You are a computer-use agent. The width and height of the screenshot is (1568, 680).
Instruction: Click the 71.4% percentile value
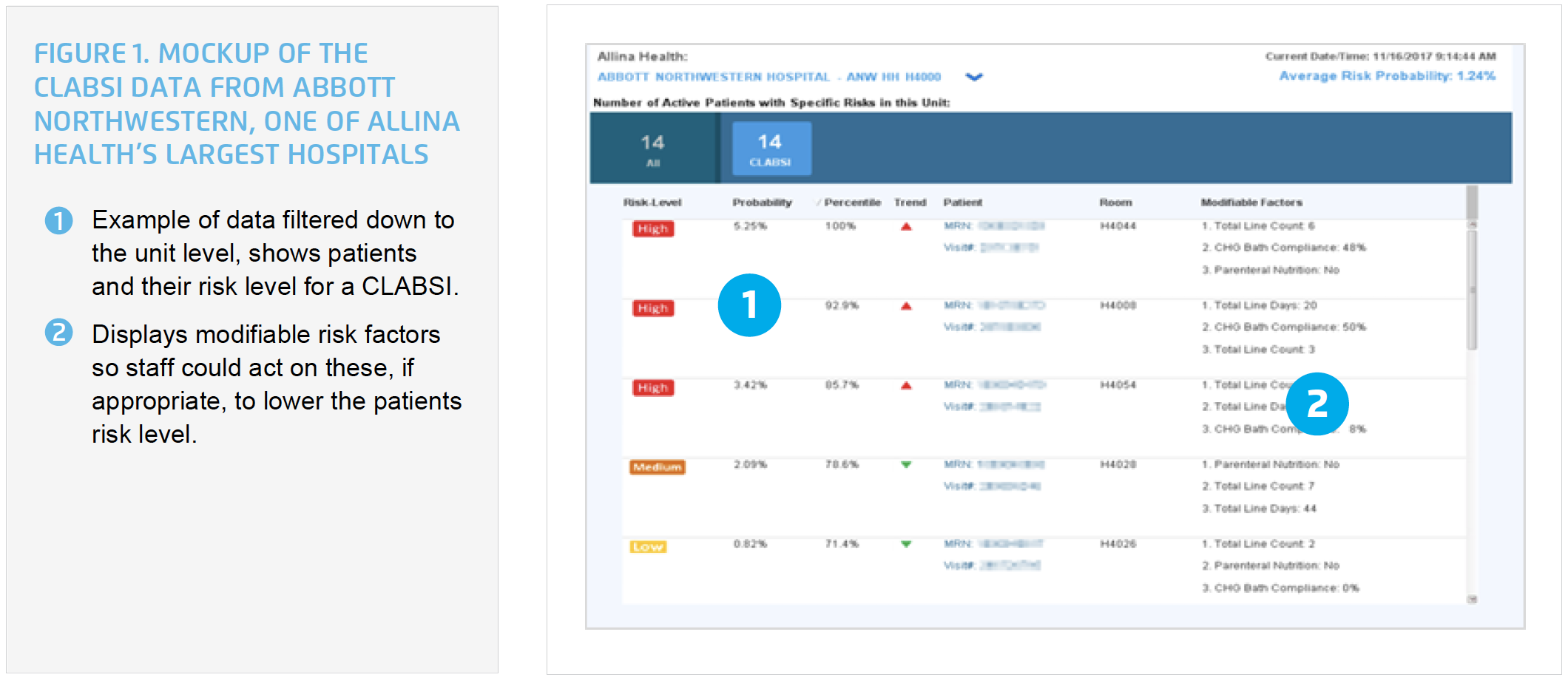842,544
